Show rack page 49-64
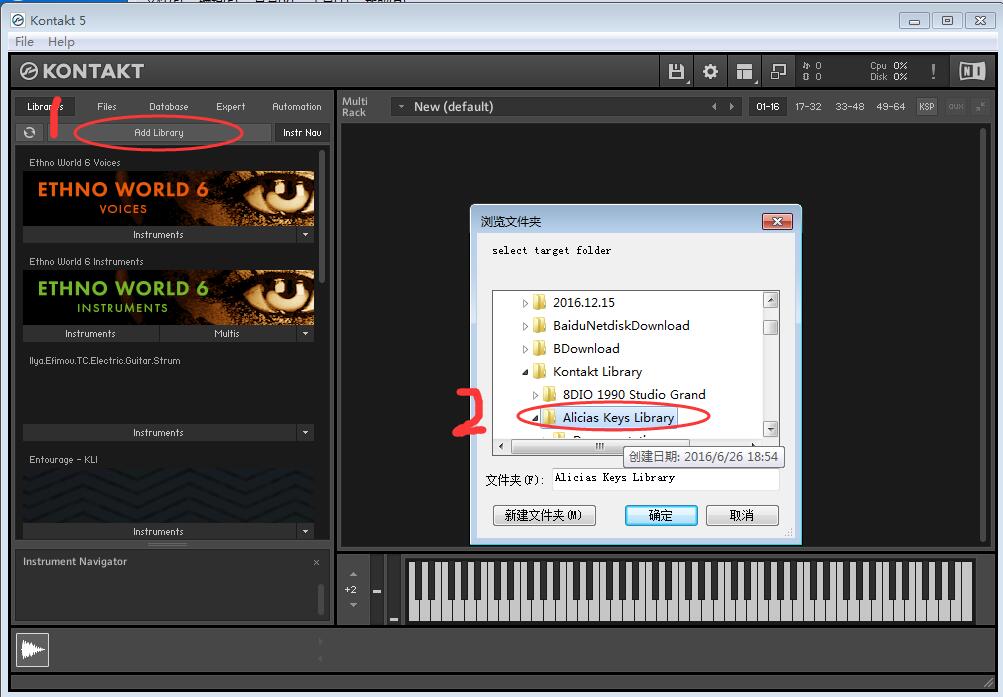The width and height of the screenshot is (1003, 697). [890, 107]
